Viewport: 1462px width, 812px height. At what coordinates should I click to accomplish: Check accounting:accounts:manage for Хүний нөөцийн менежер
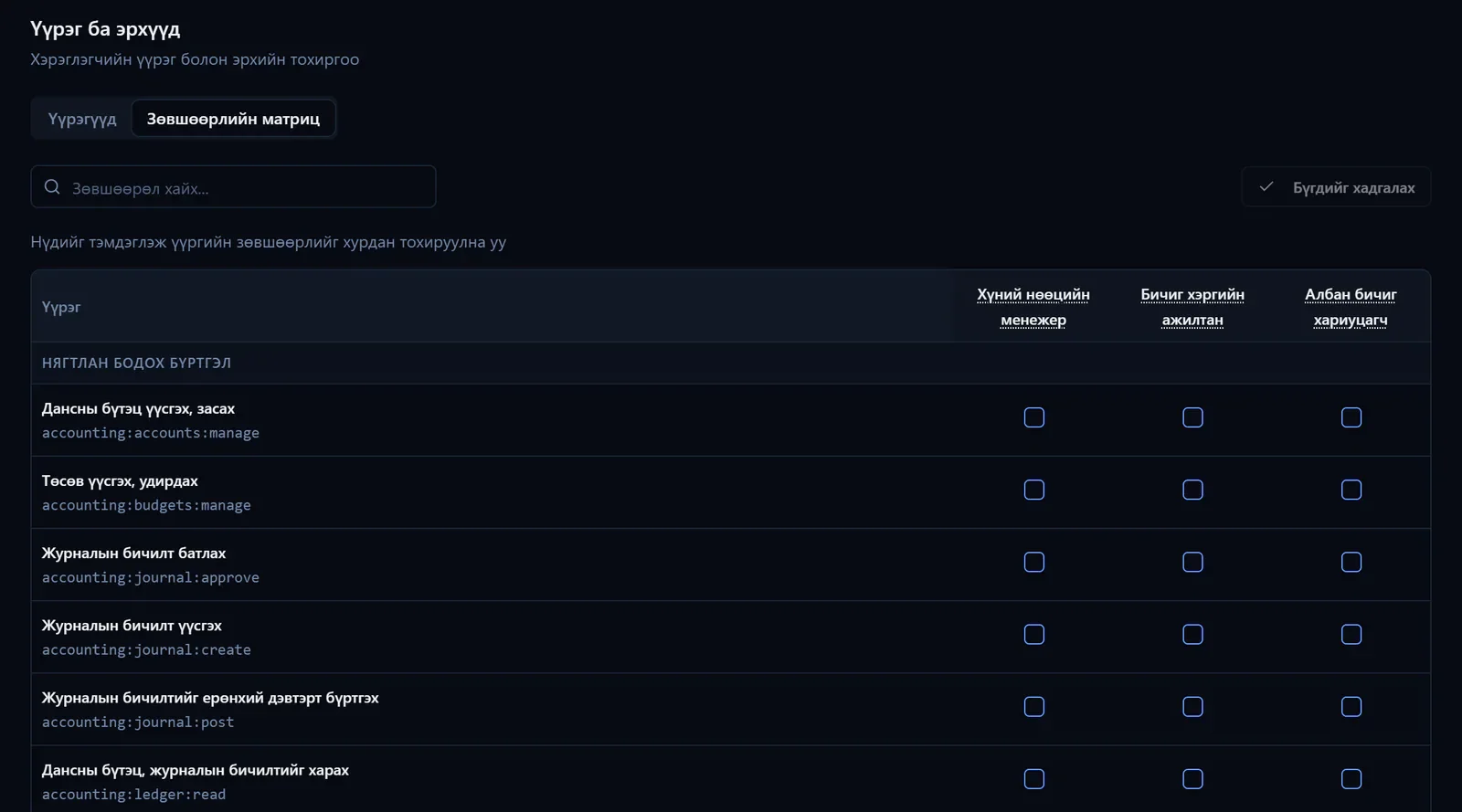point(1034,417)
